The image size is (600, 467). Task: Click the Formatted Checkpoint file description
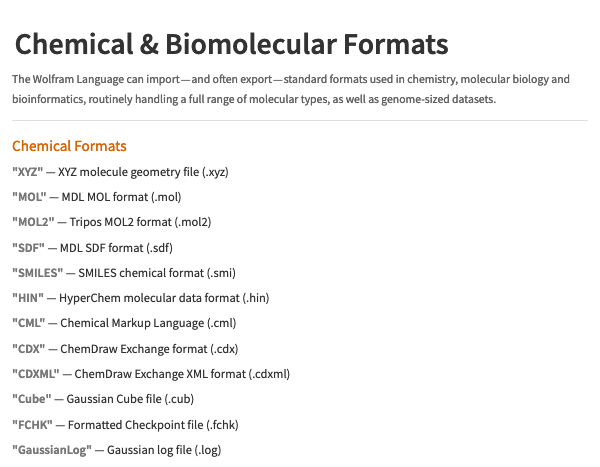point(153,425)
